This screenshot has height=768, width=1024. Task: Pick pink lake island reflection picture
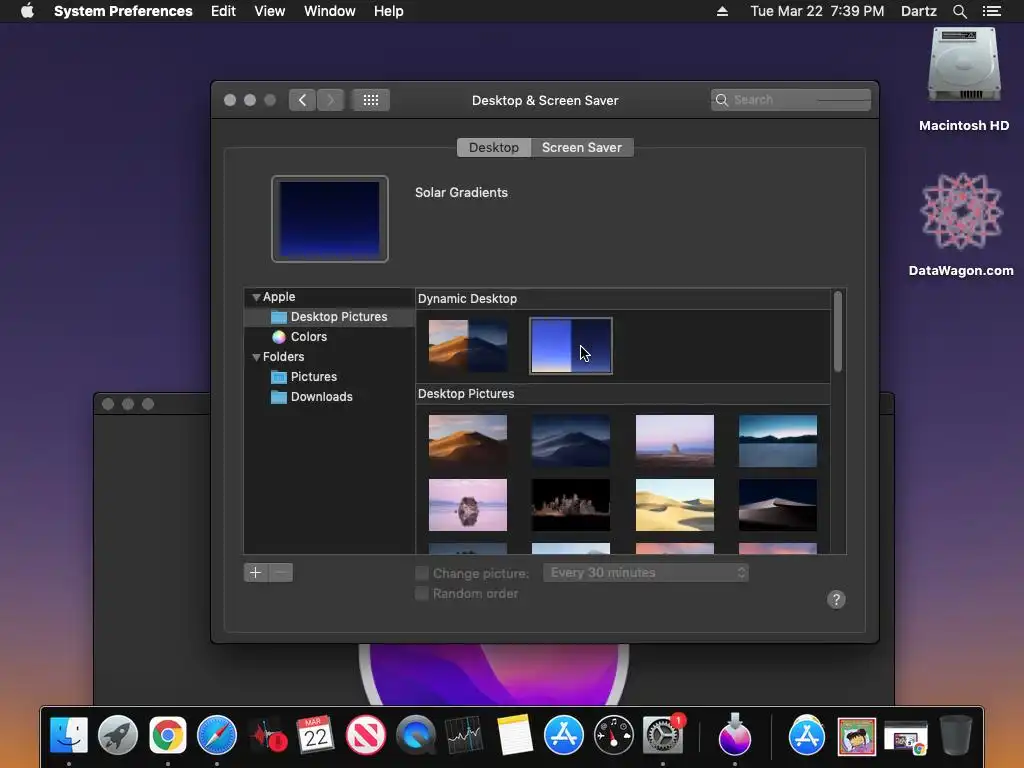[468, 505]
